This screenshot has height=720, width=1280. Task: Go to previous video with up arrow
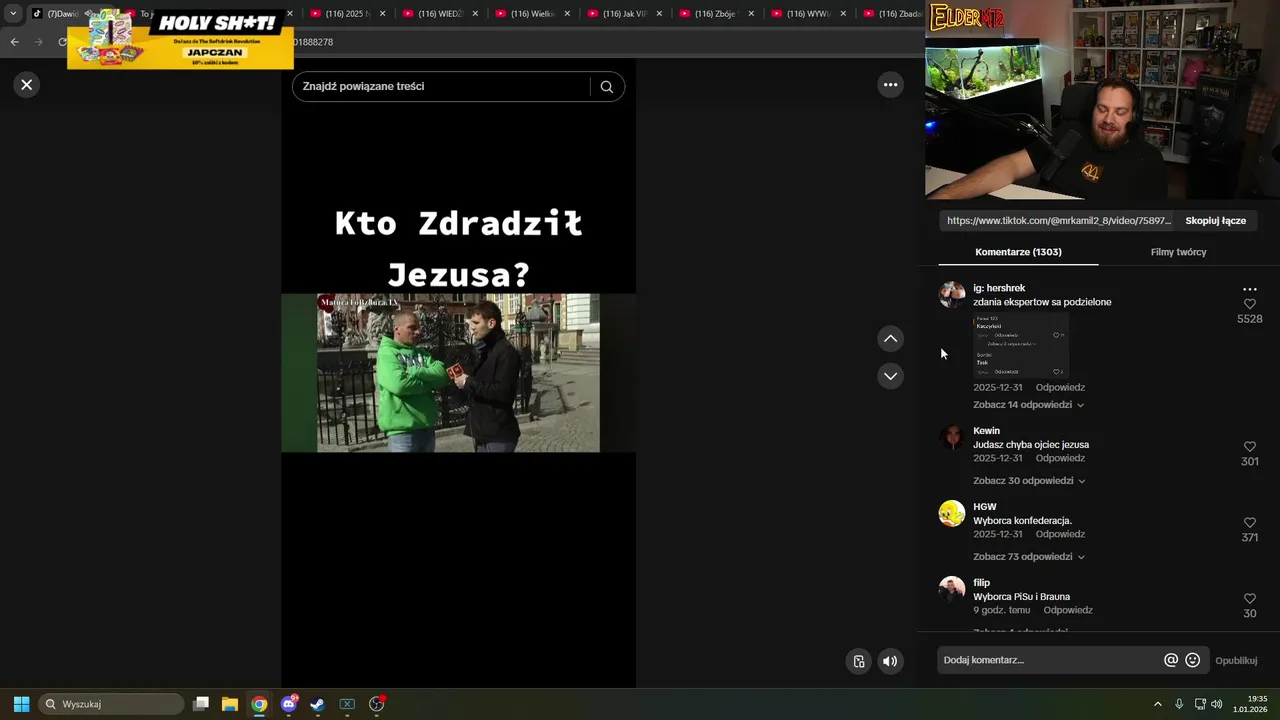890,339
